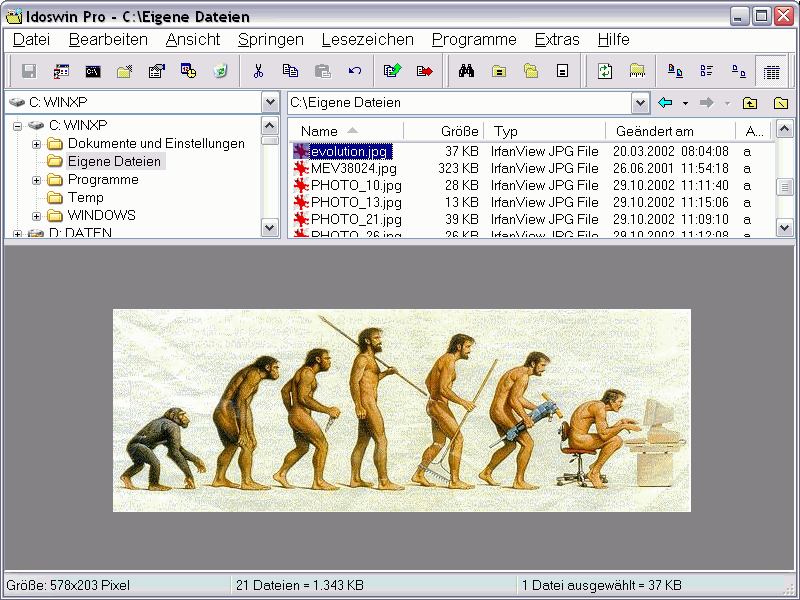Viewport: 800px width, 600px height.
Task: Click the calendar and clock date icon
Action: click(188, 71)
